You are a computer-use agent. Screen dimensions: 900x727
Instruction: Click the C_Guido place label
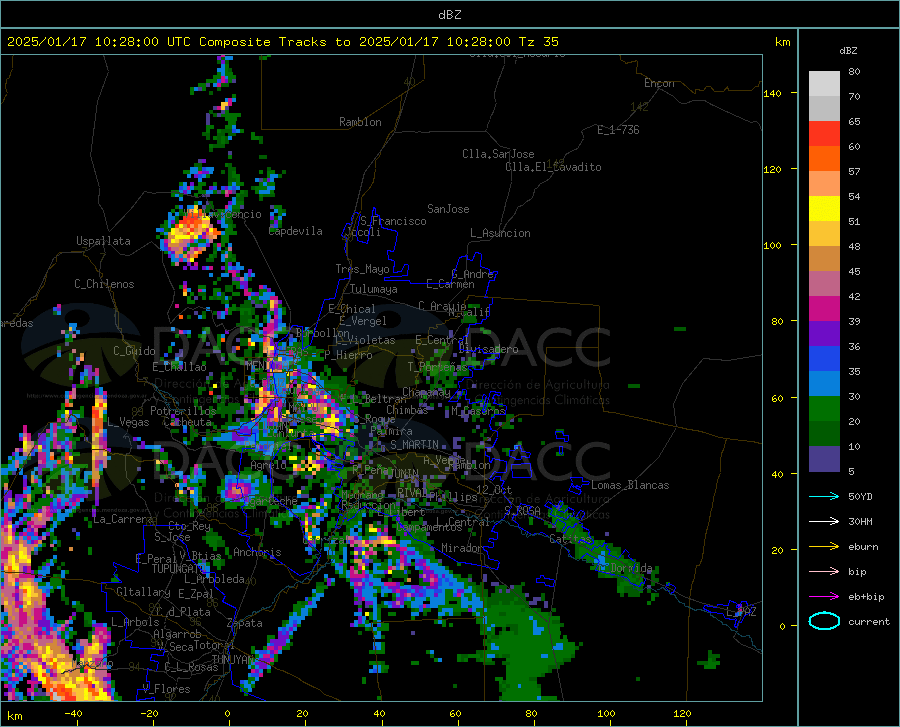click(x=134, y=351)
